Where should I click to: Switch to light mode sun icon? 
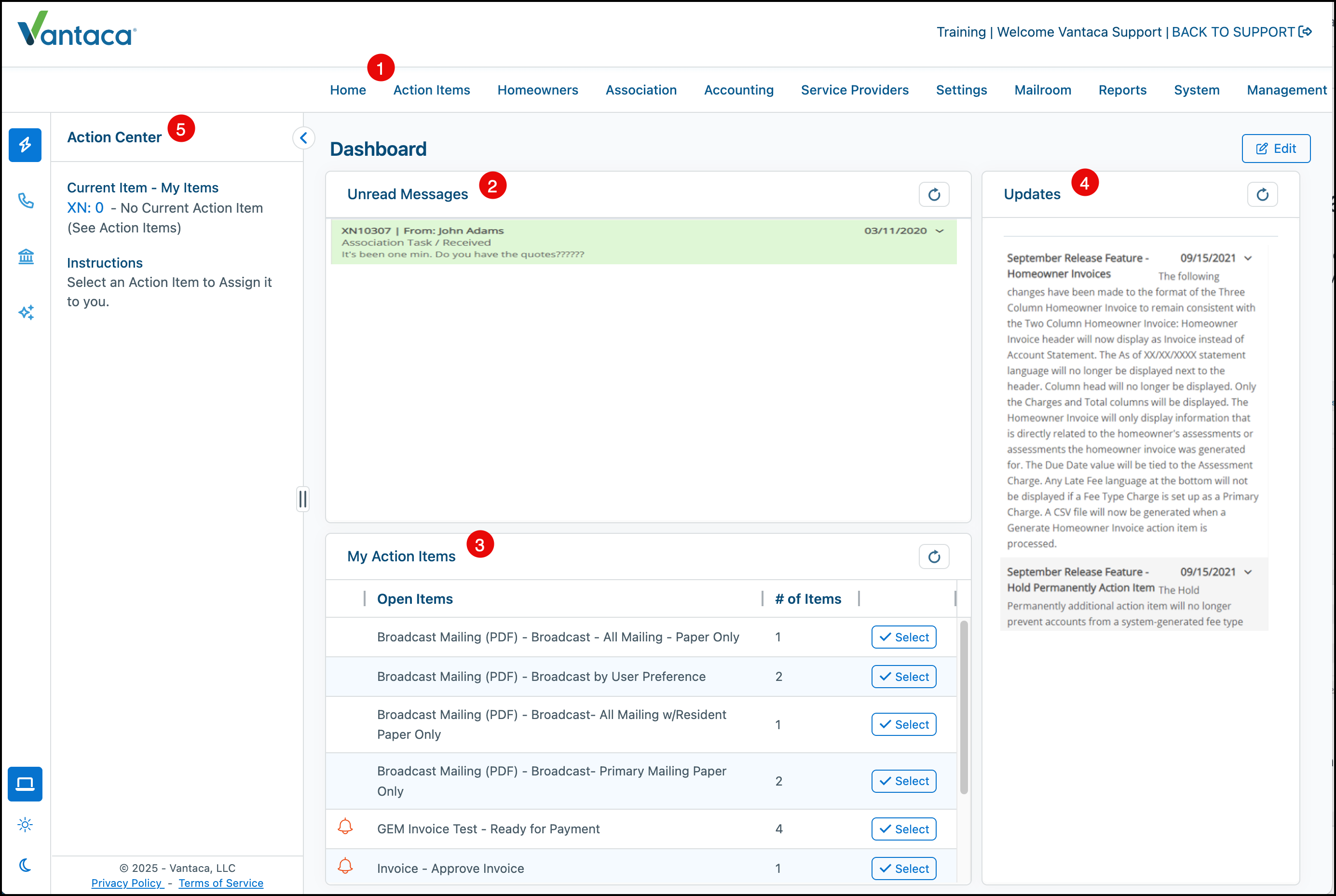tap(25, 825)
